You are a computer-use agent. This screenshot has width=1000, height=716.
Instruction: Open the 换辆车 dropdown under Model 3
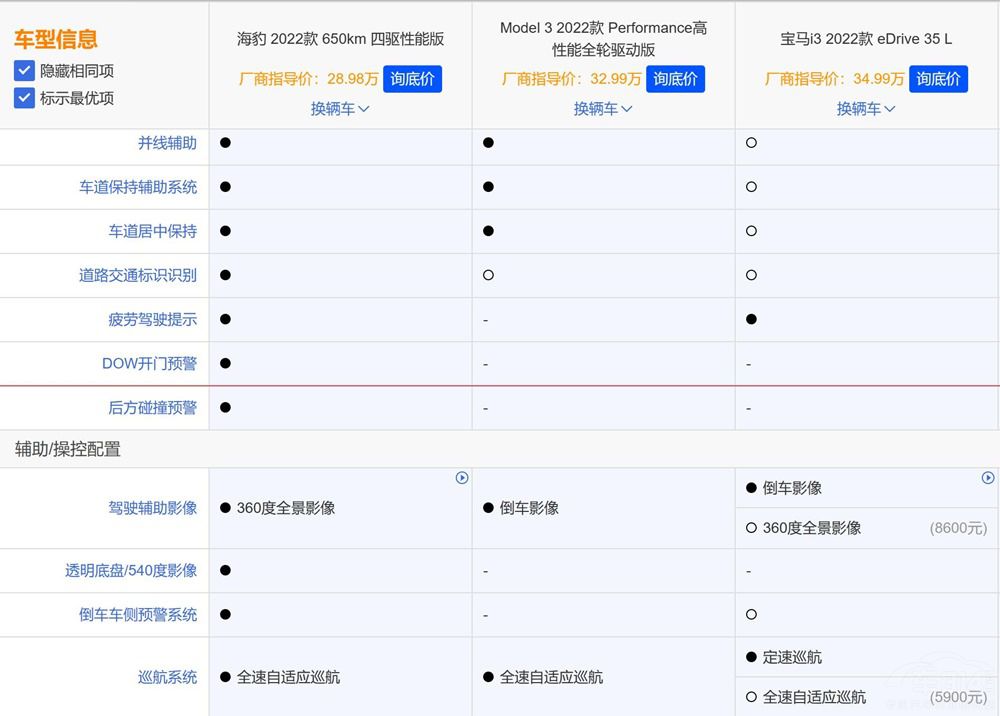603,110
